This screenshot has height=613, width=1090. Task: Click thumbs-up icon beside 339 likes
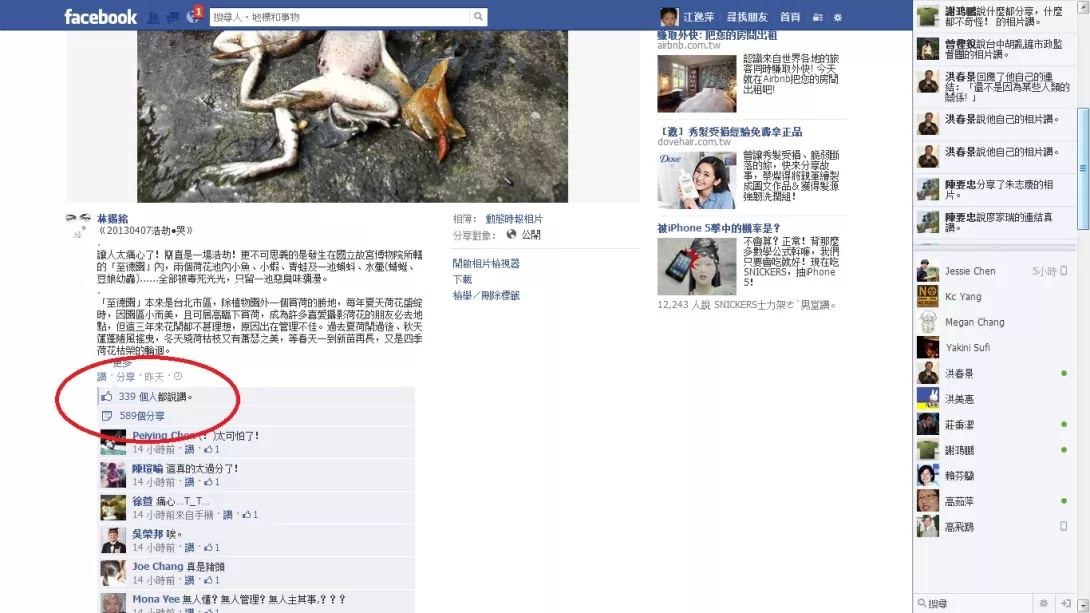tap(107, 396)
